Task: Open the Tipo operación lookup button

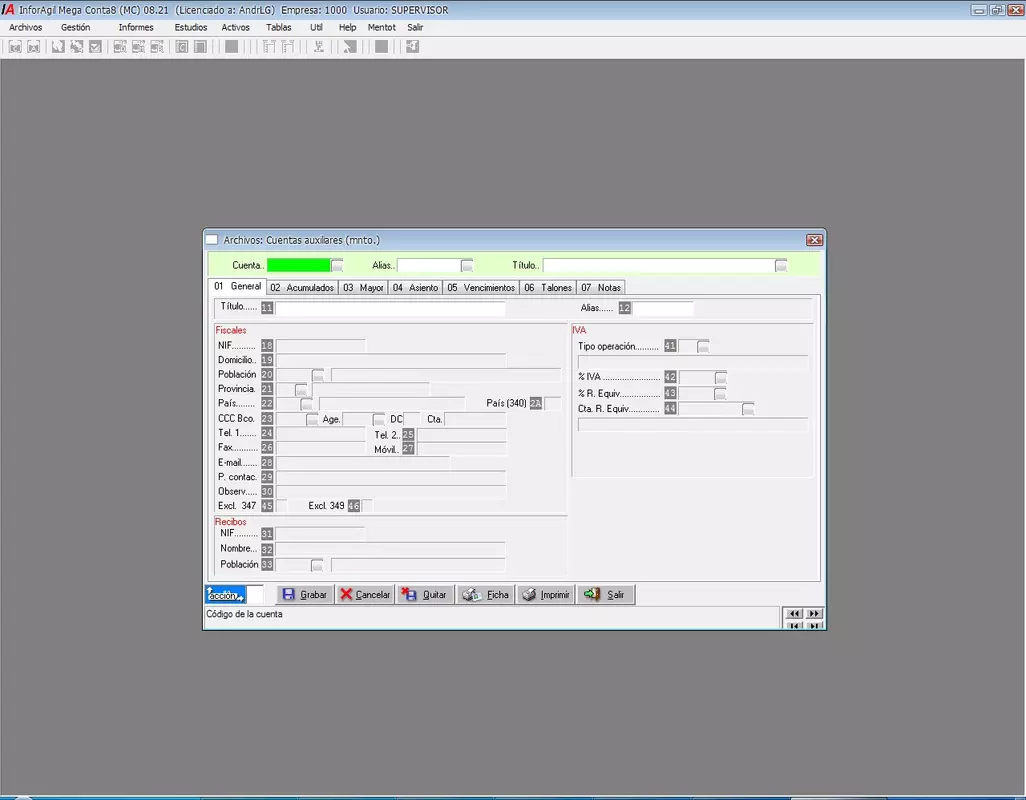Action: (x=703, y=347)
